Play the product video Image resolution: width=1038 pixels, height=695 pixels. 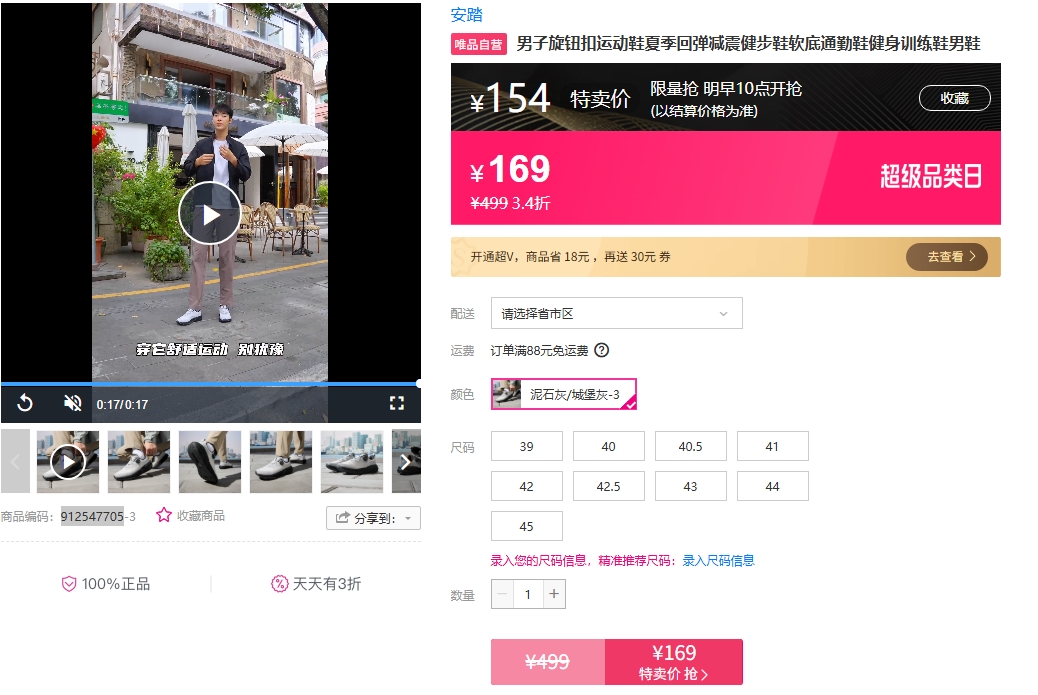[209, 214]
